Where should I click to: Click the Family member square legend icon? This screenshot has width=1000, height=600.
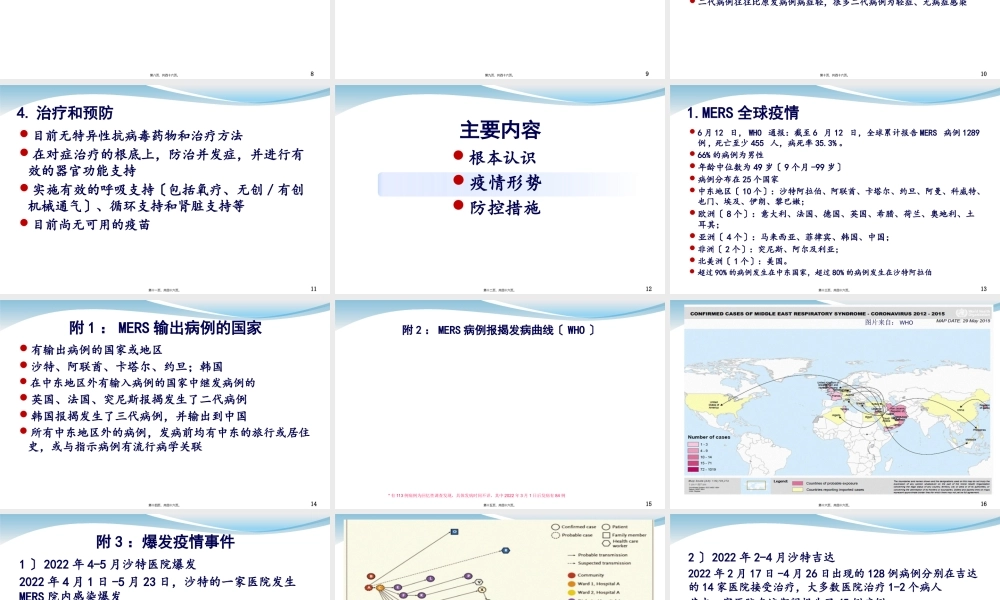click(606, 535)
